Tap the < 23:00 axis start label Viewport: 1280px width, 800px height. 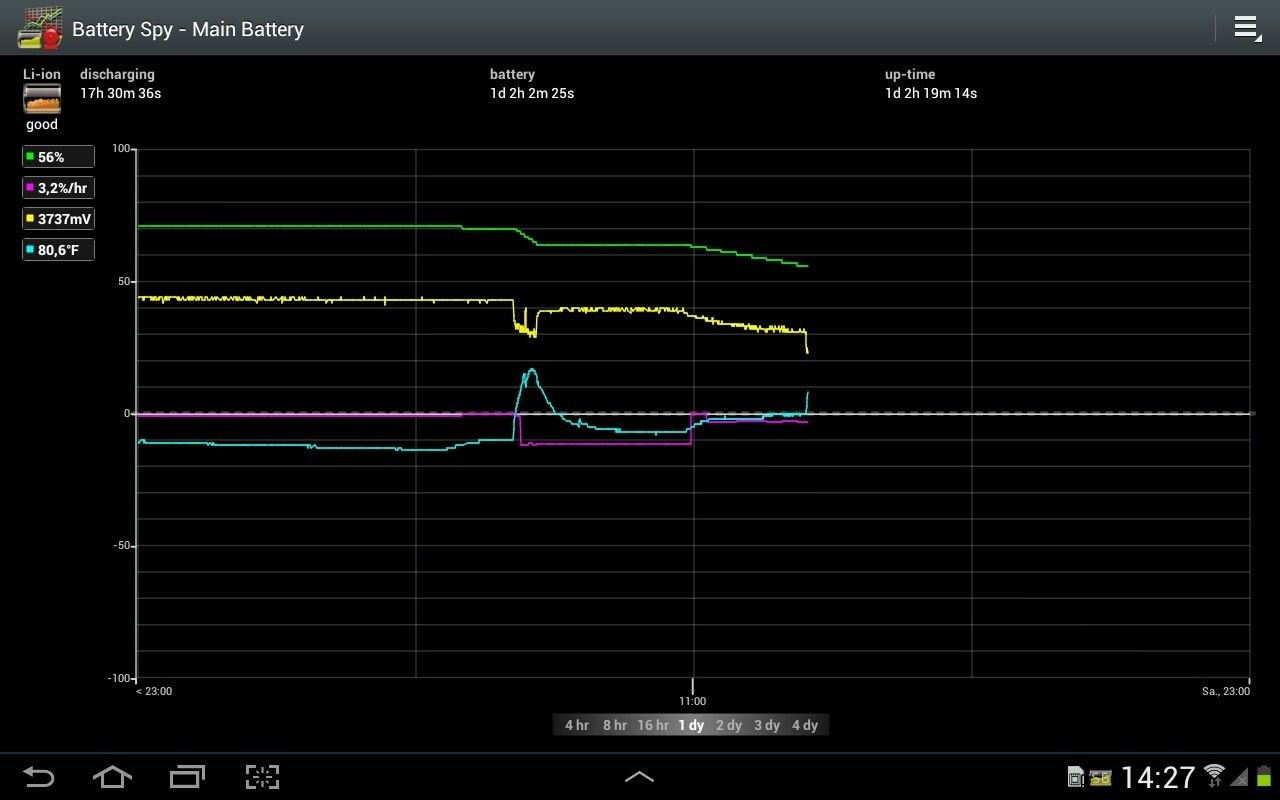coord(154,691)
